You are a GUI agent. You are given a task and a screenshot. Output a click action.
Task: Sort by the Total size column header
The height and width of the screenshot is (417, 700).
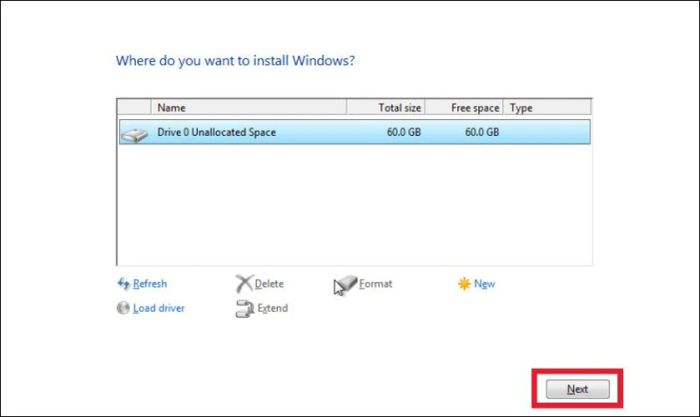coord(386,108)
